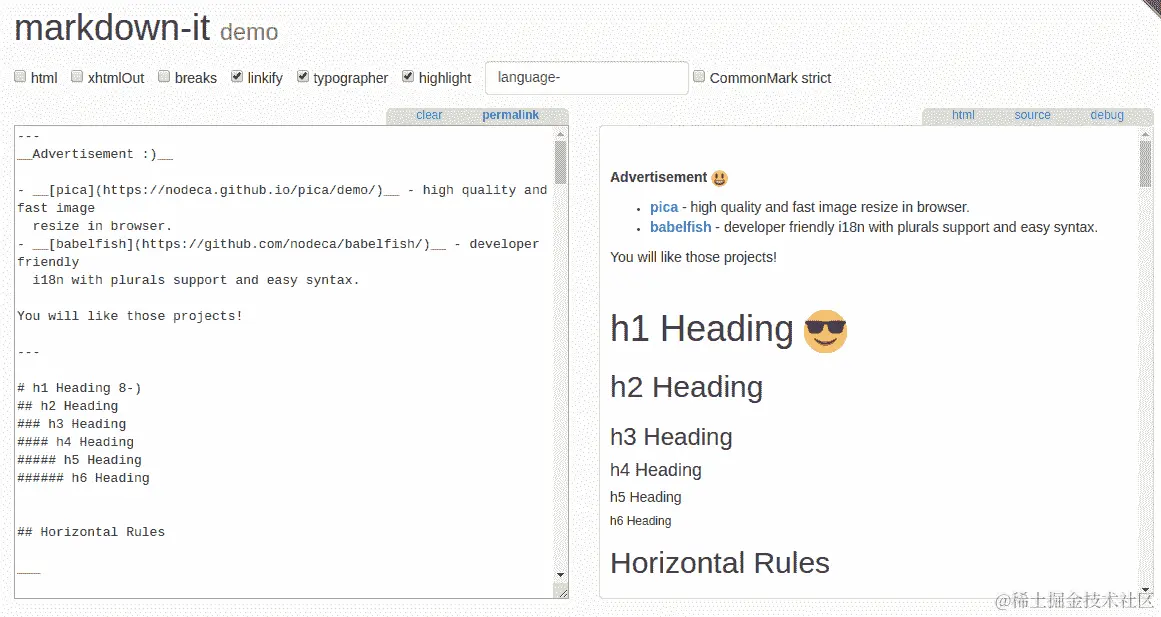The height and width of the screenshot is (617, 1161).
Task: Click the rendered h4 Heading in preview
Action: 656,470
